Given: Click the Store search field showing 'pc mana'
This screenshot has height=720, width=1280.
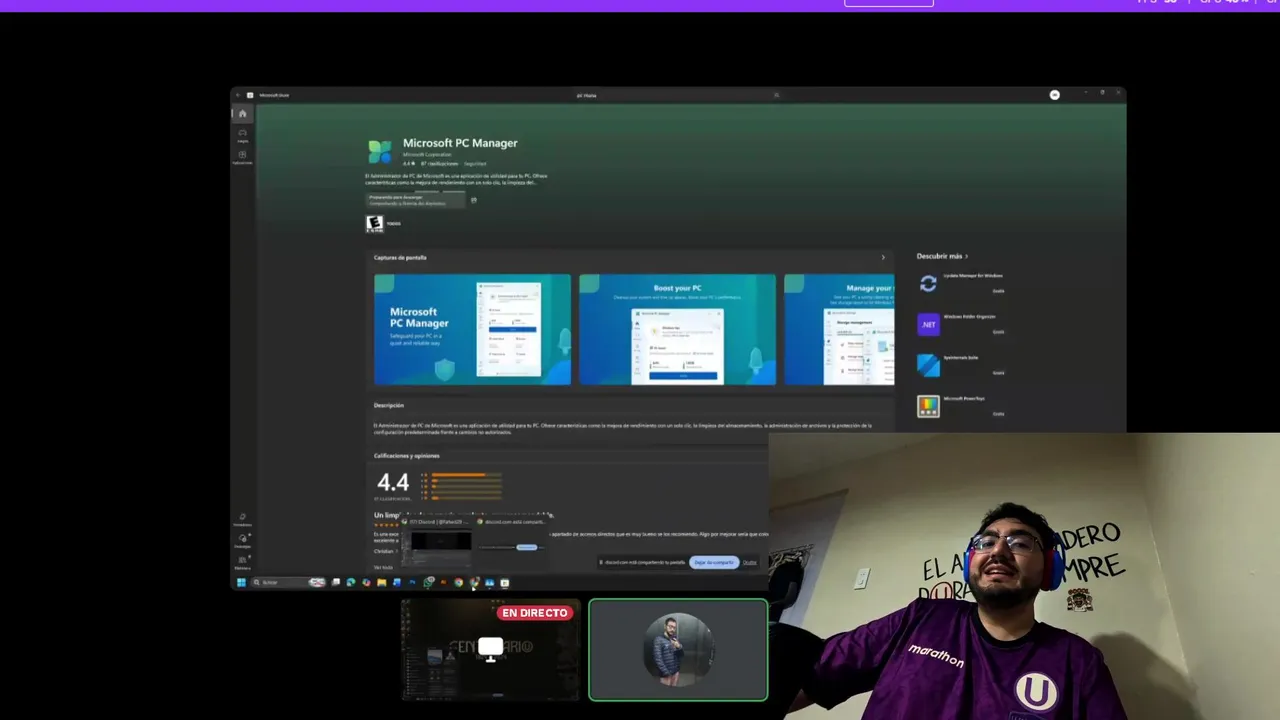Looking at the screenshot, I should (x=677, y=95).
